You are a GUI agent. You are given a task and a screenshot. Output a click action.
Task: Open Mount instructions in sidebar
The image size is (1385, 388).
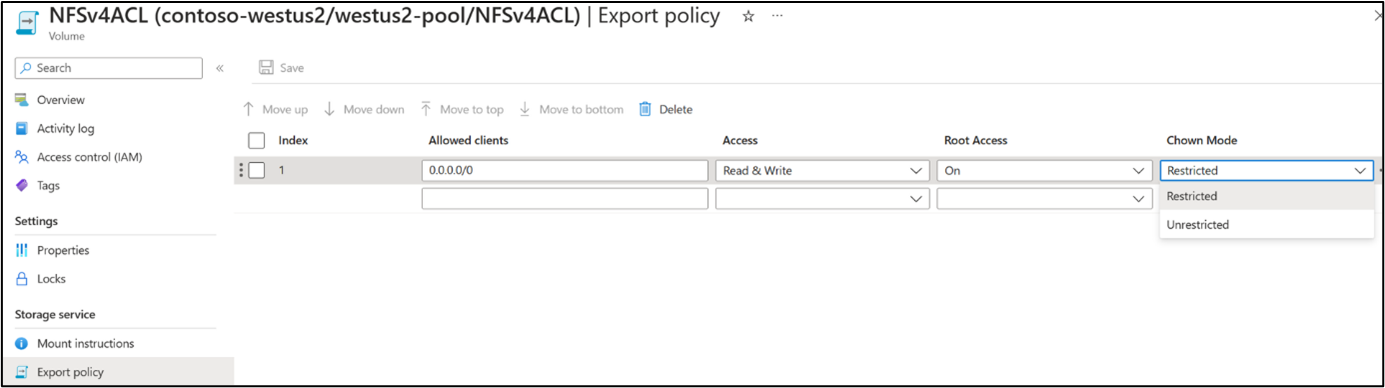tap(85, 343)
